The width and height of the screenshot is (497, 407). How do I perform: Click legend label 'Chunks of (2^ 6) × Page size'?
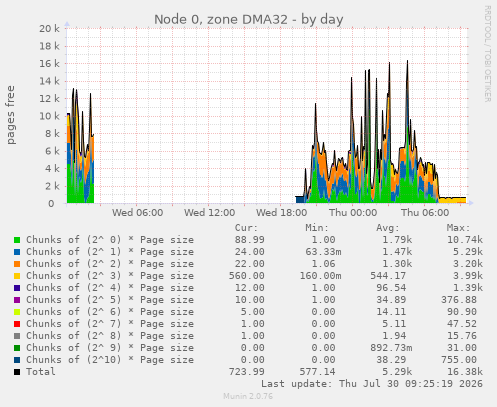pos(110,312)
